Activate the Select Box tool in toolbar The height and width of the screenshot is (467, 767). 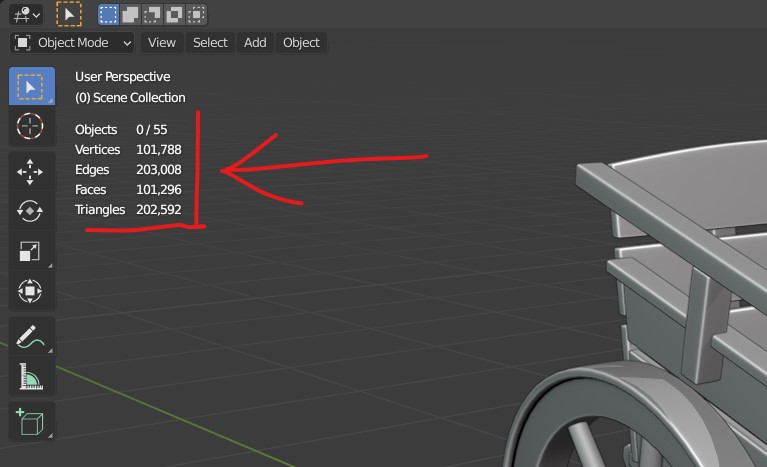click(32, 87)
